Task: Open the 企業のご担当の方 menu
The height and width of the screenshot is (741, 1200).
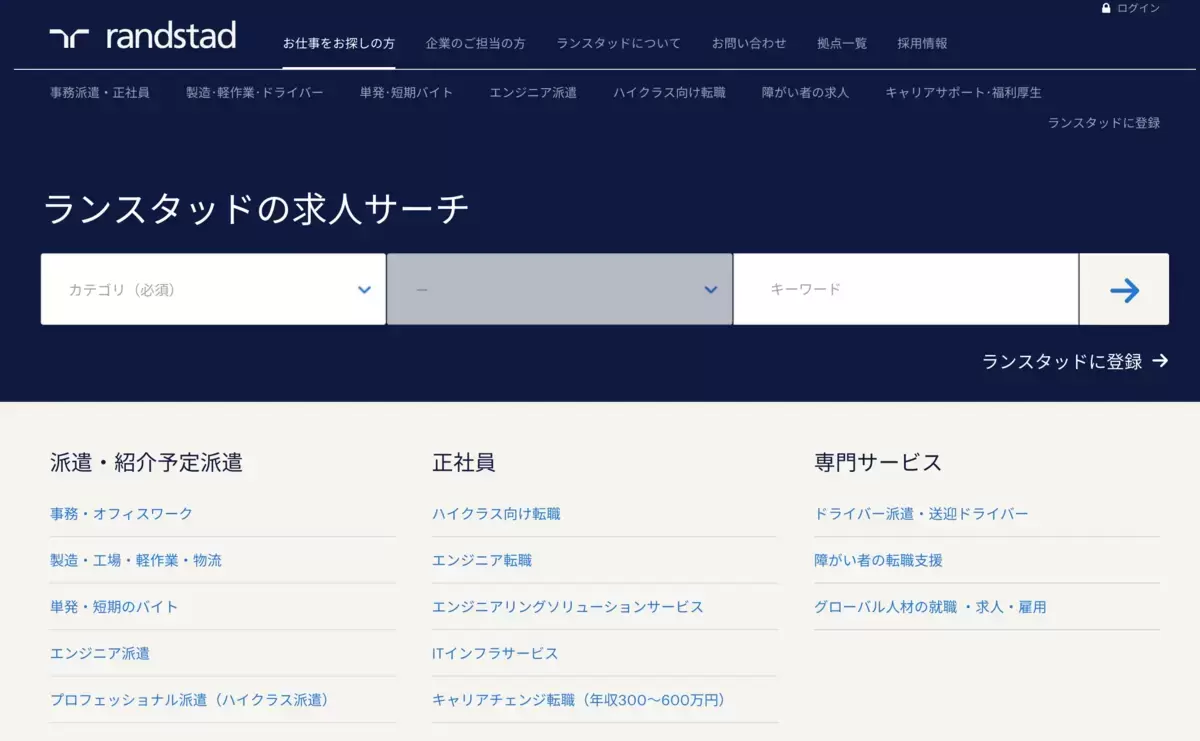Action: coord(475,44)
